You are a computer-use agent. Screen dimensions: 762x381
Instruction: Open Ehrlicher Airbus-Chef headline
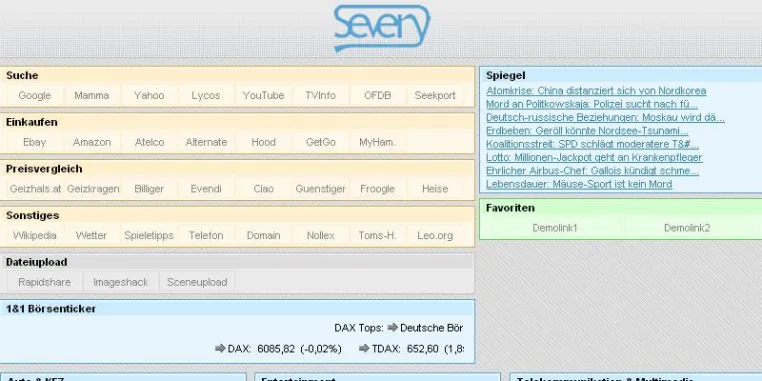[x=592, y=171]
